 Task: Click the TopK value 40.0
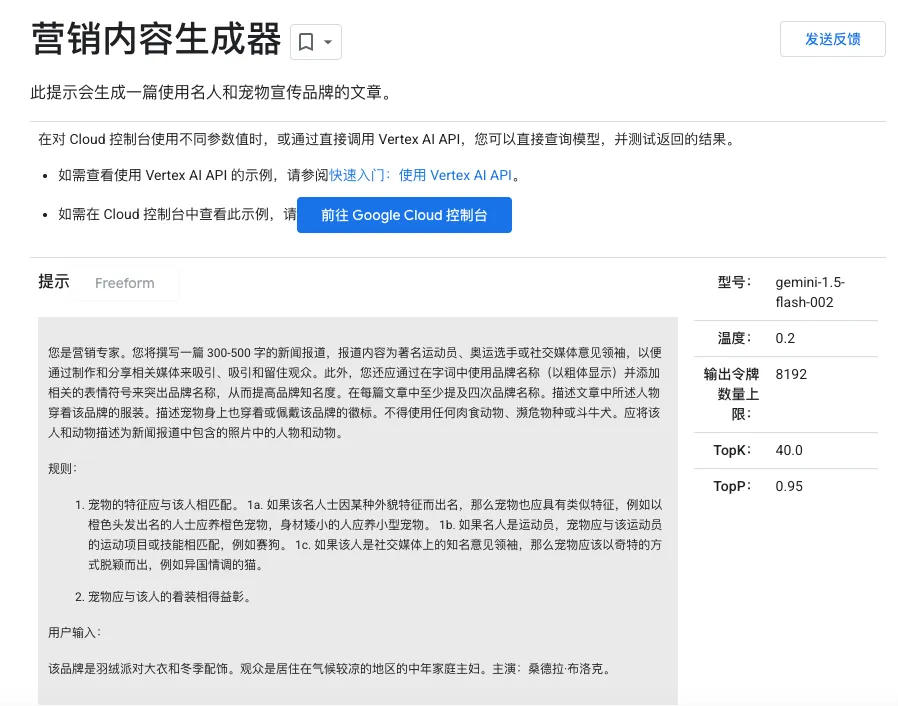789,450
